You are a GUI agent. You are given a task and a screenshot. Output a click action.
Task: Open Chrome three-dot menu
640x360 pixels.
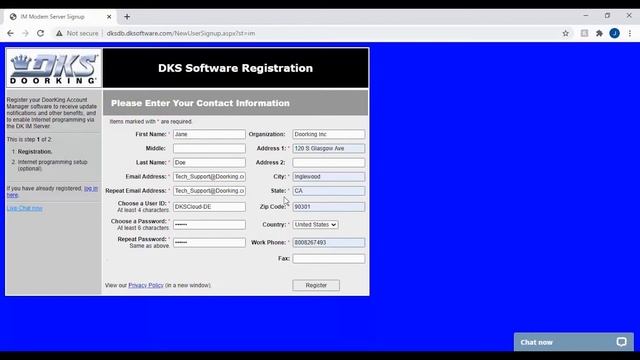tap(630, 33)
